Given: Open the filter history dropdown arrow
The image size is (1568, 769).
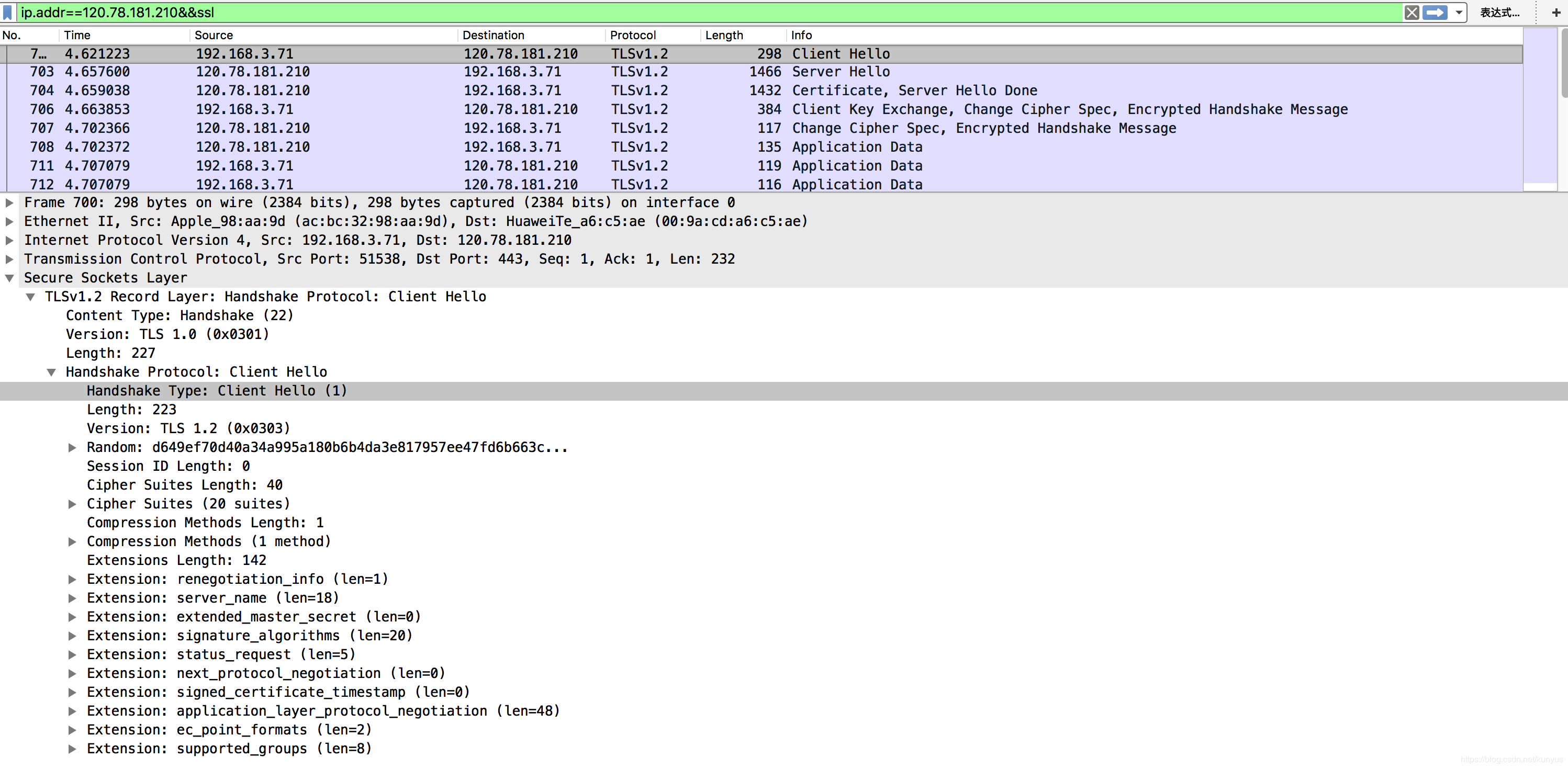Looking at the screenshot, I should click(1459, 12).
